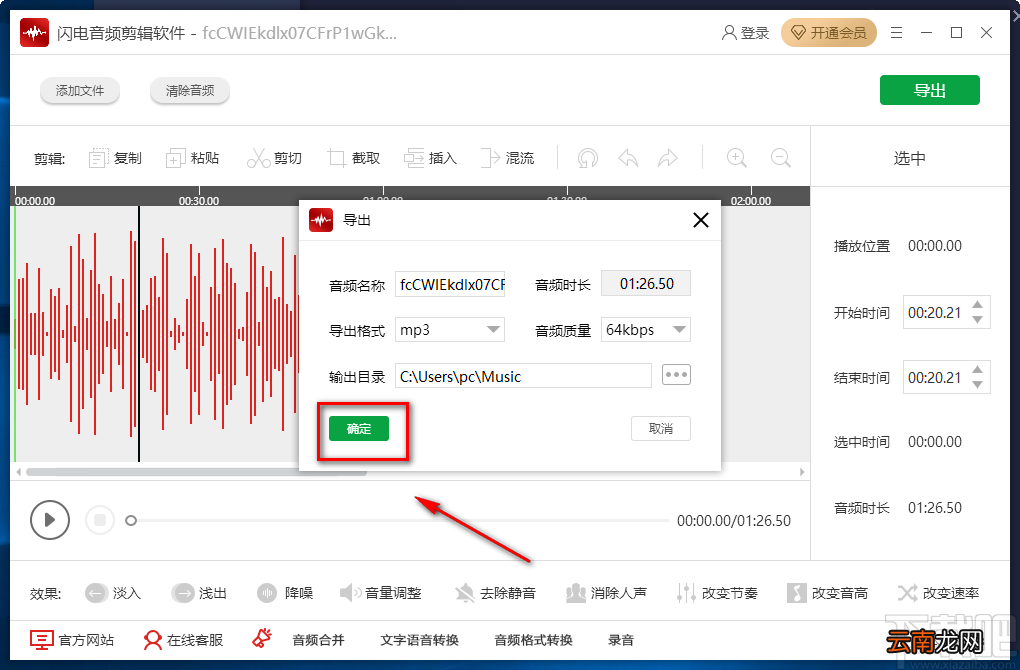Expand the export format (mp3) dropdown
Viewport: 1020px width, 670px height.
click(494, 330)
